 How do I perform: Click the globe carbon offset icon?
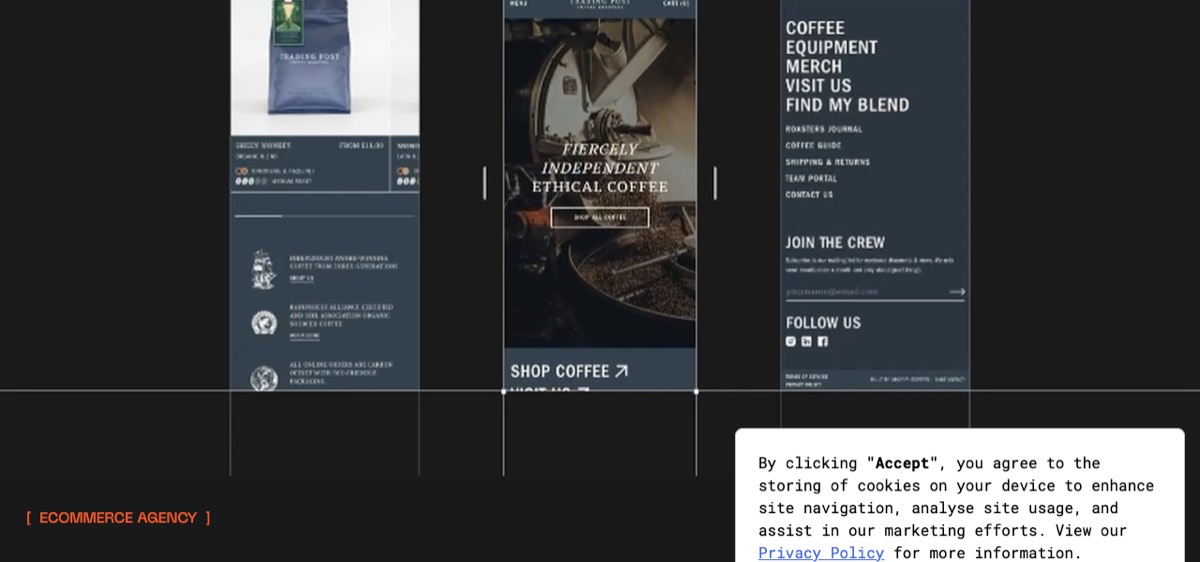[x=263, y=378]
